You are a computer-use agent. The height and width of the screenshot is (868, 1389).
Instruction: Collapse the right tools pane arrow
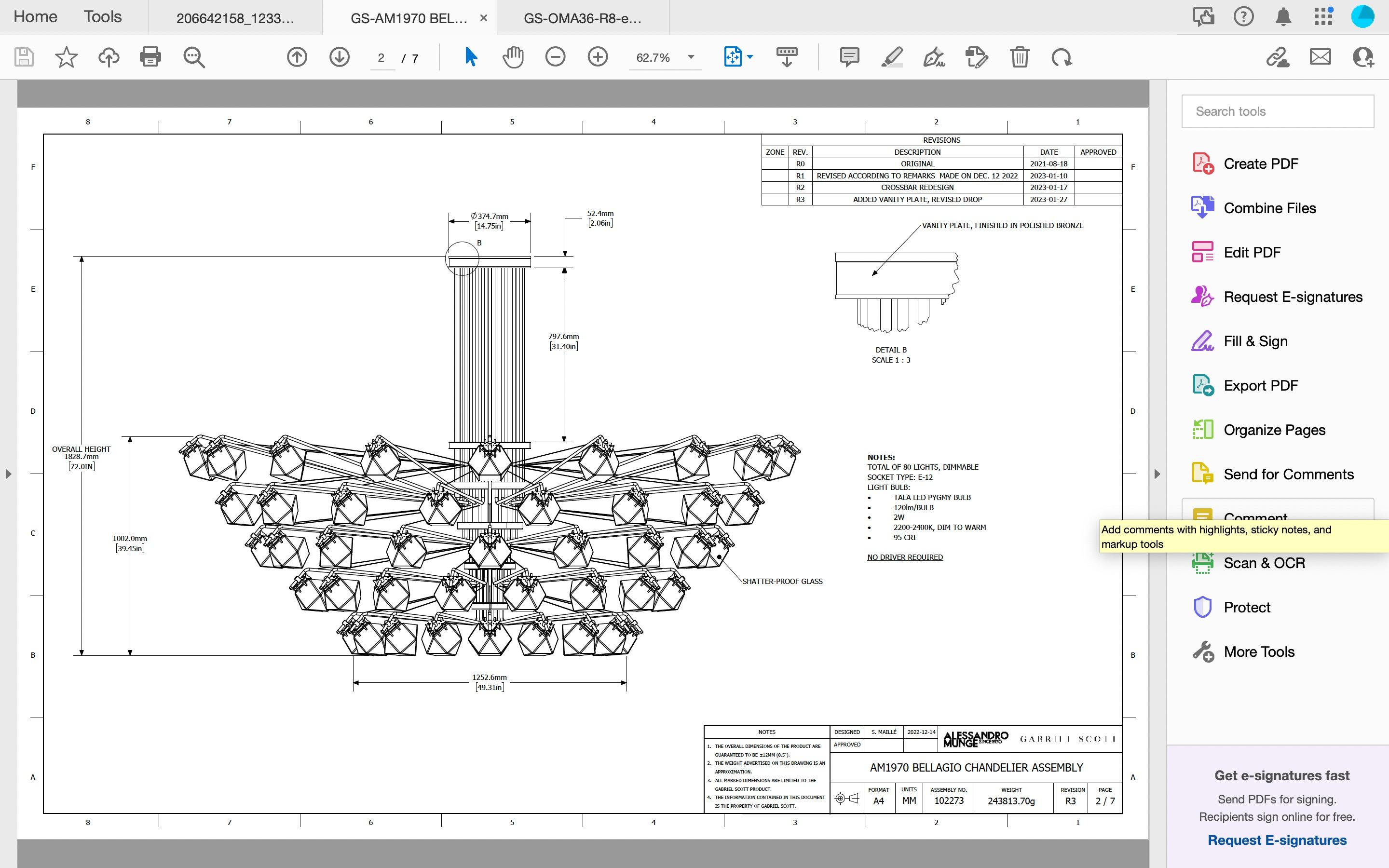pos(1157,474)
